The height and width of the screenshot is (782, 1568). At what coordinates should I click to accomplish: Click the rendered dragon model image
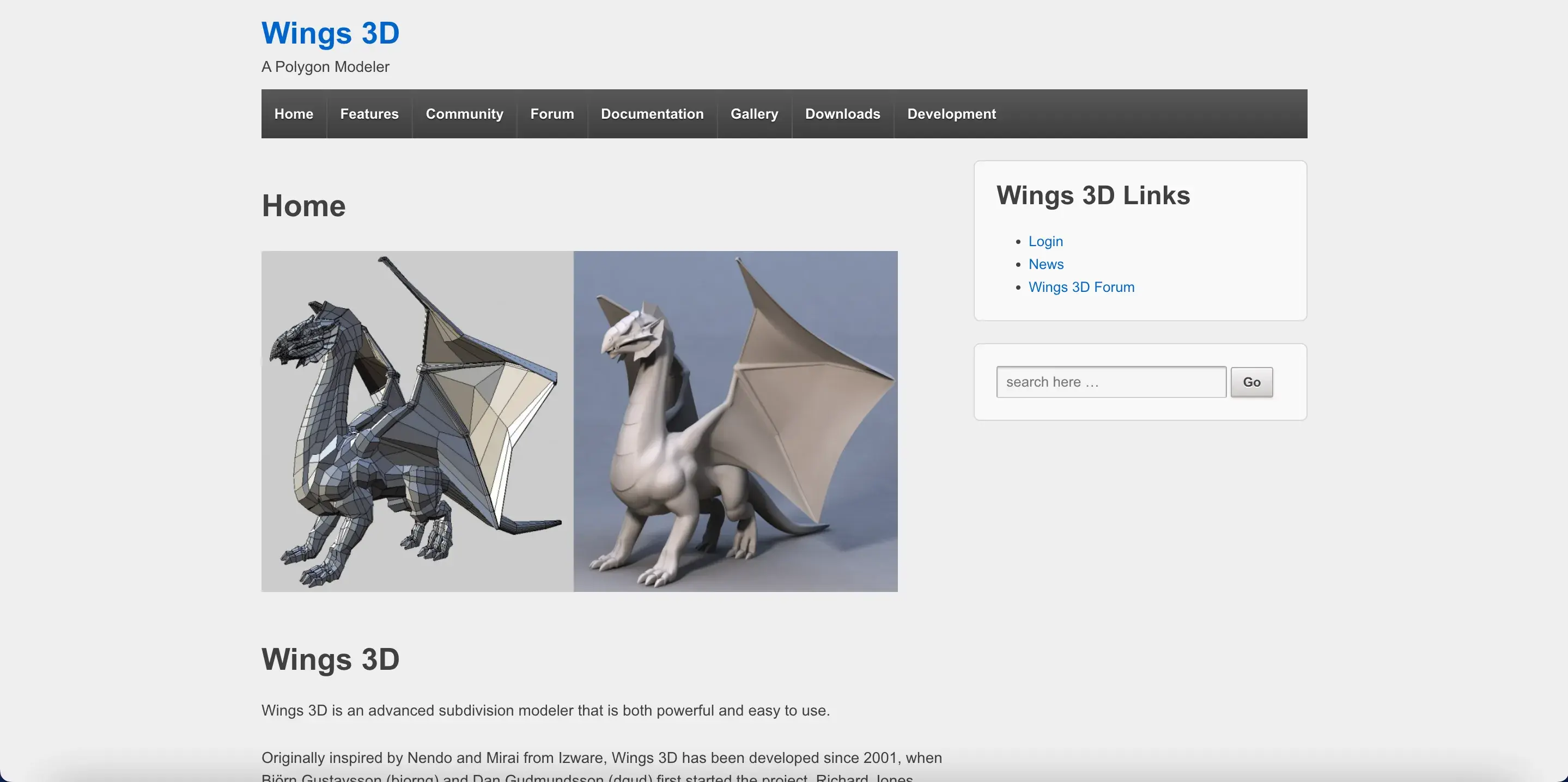click(736, 420)
